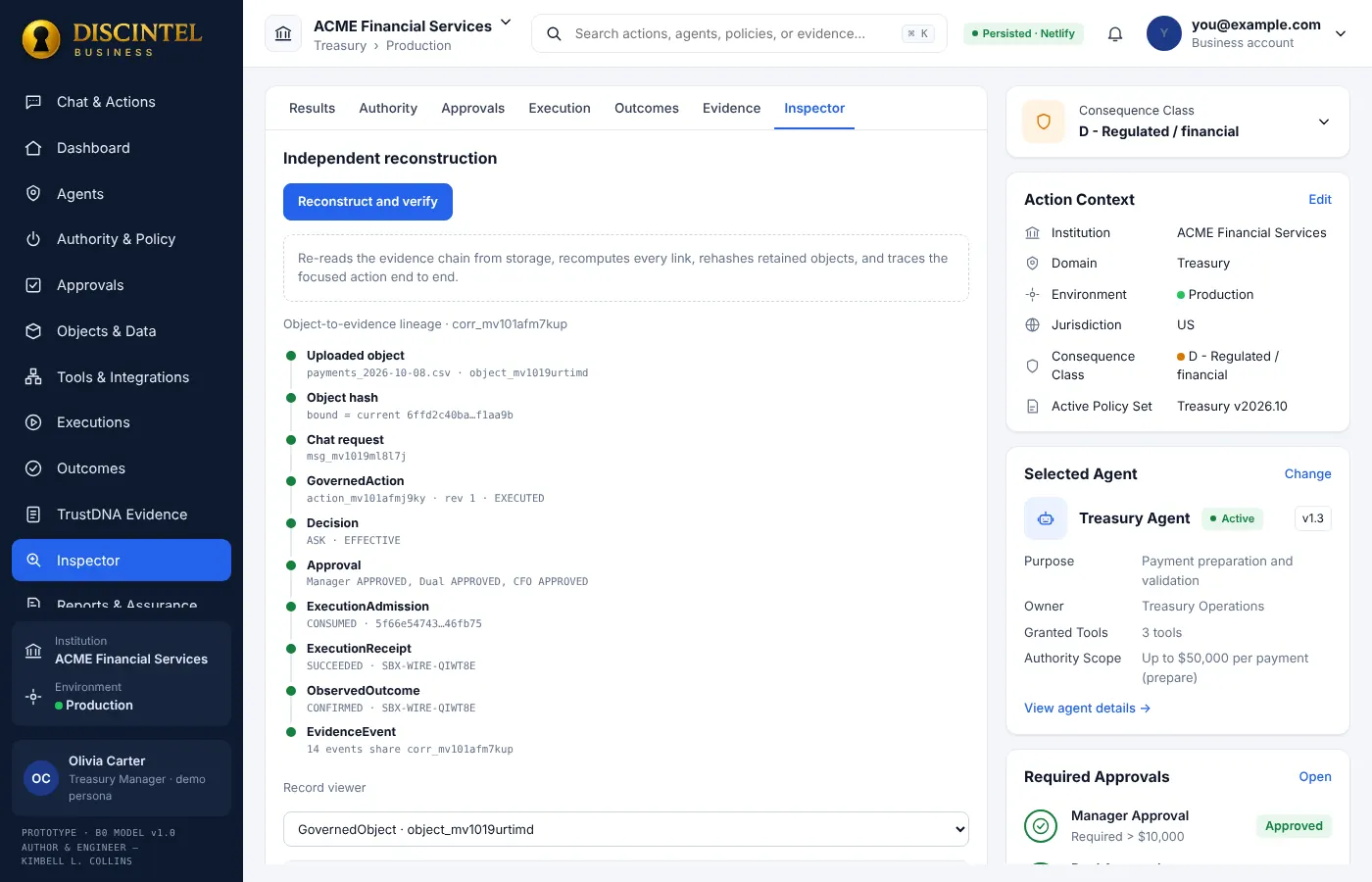Open the Outcomes check-circle icon in the sidebar
This screenshot has width=1372, height=882.
[x=33, y=468]
